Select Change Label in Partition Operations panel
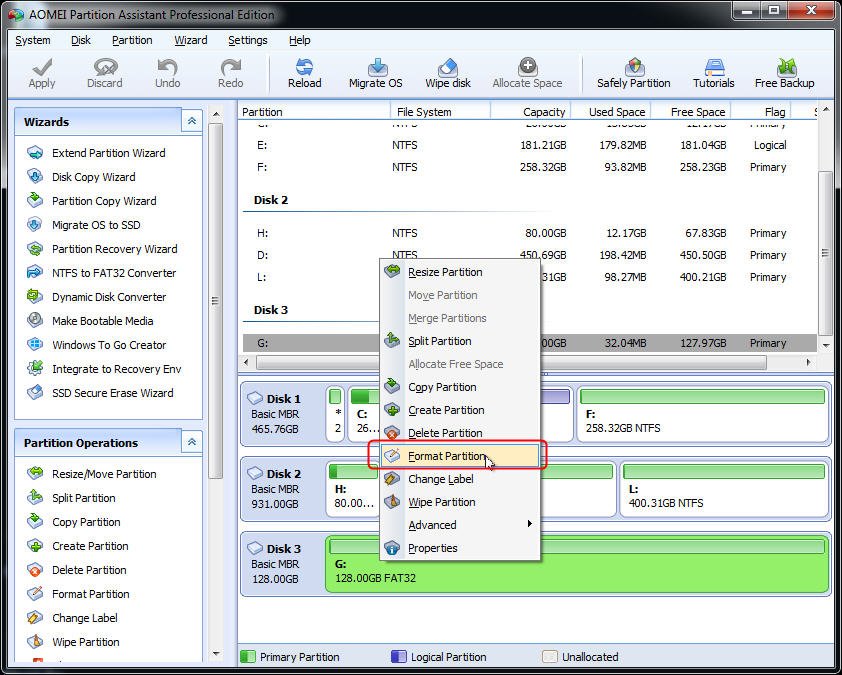 (x=72, y=618)
